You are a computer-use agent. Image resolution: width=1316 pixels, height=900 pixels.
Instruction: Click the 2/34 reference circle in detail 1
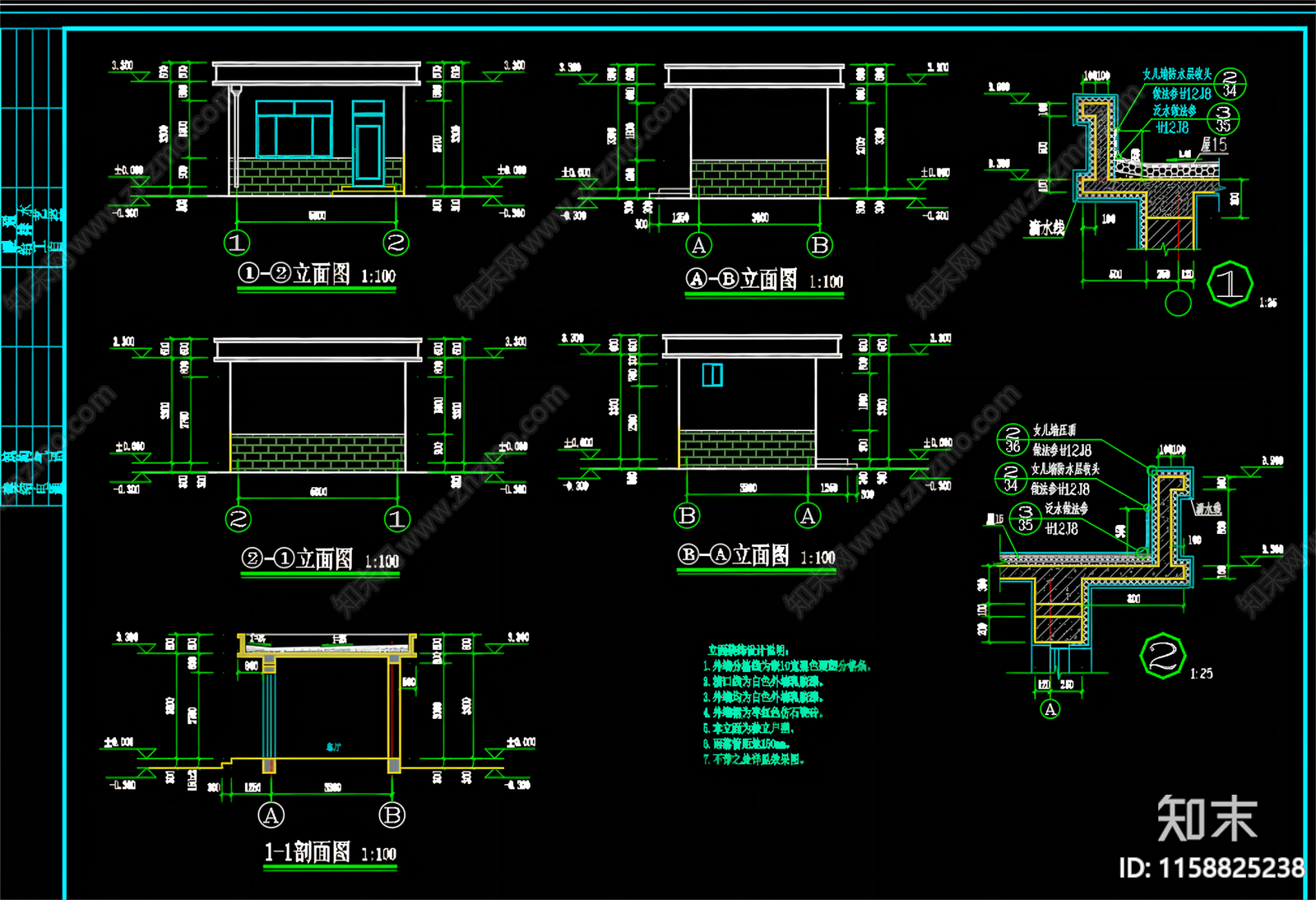(1230, 84)
